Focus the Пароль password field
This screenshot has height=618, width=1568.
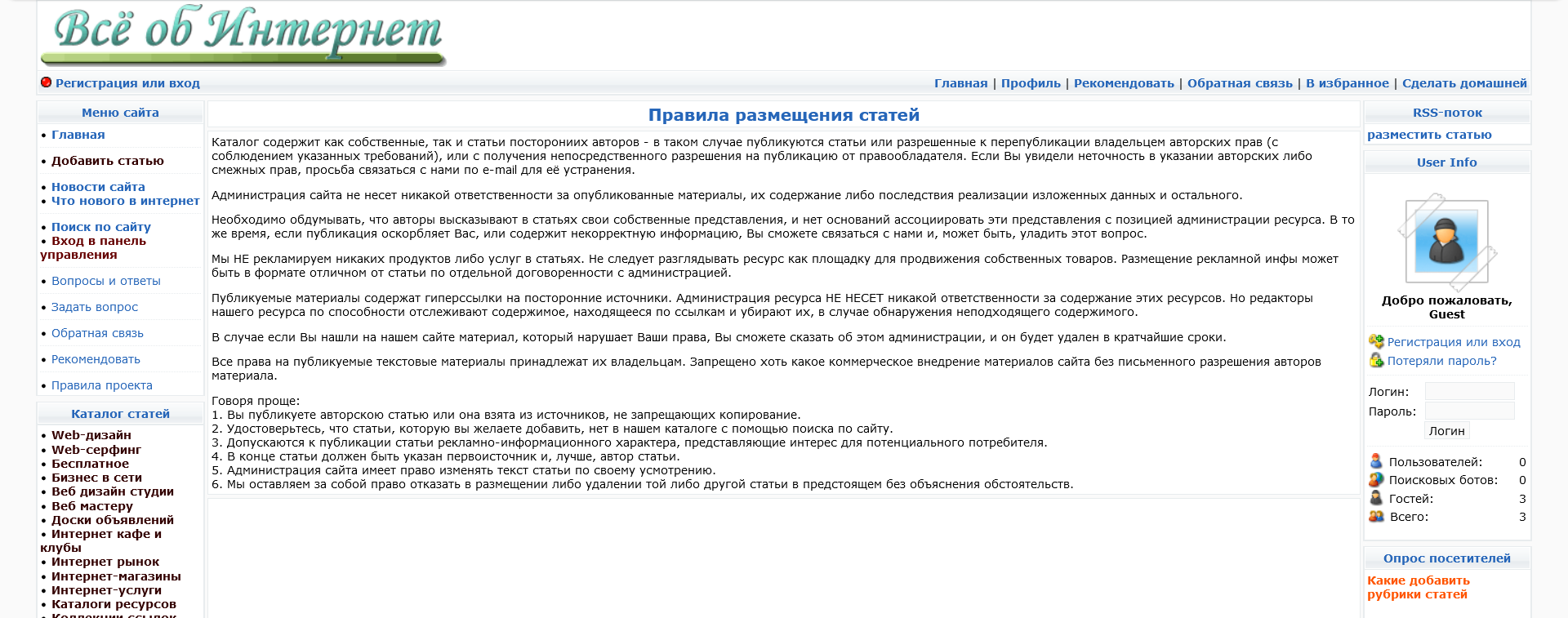coord(1469,411)
